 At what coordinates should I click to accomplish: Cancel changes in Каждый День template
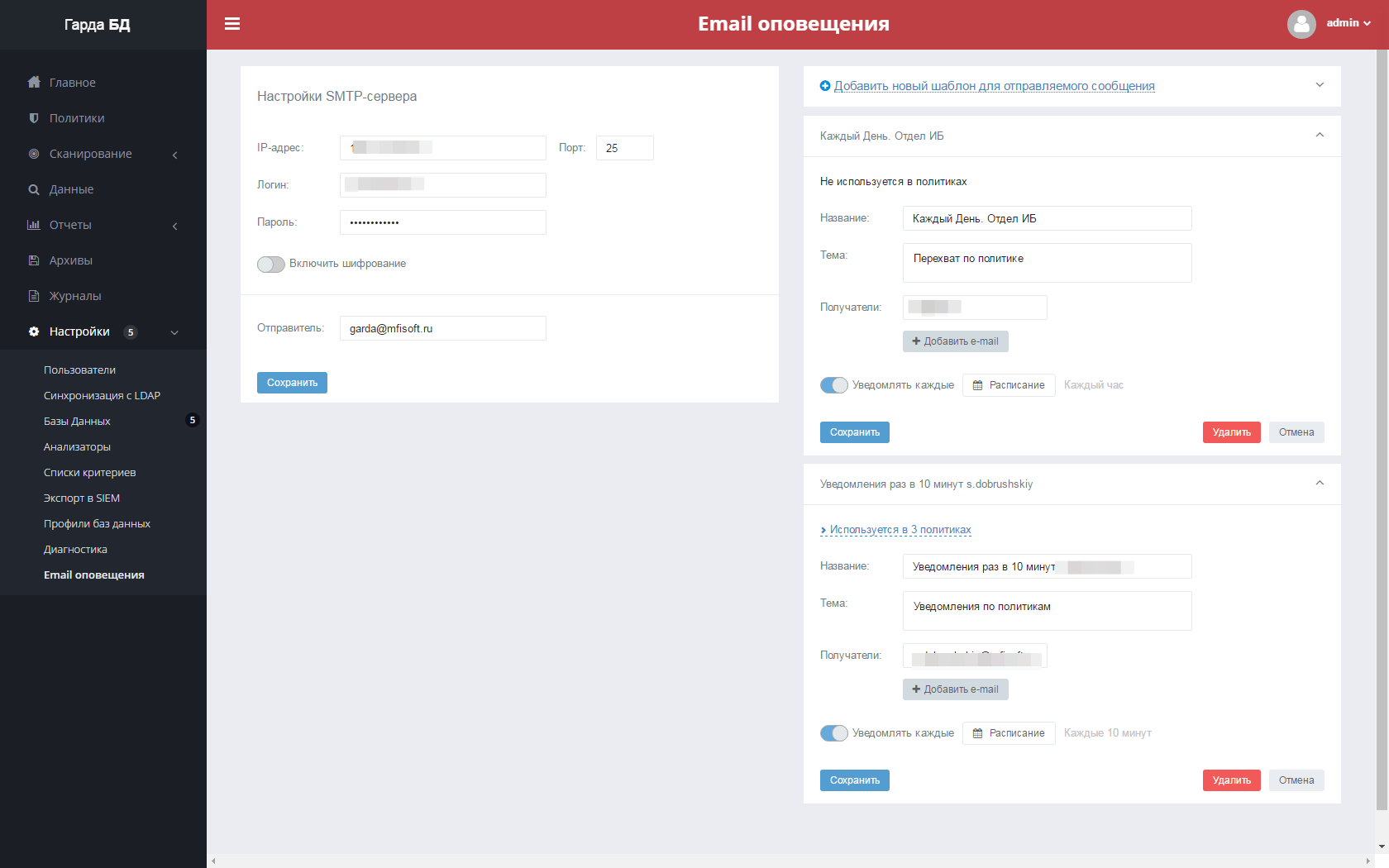[1296, 432]
